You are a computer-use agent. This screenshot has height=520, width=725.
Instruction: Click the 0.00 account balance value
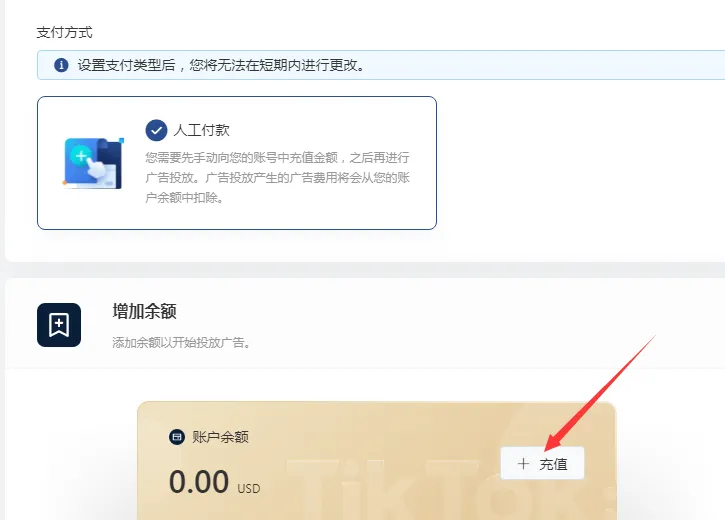(x=199, y=482)
